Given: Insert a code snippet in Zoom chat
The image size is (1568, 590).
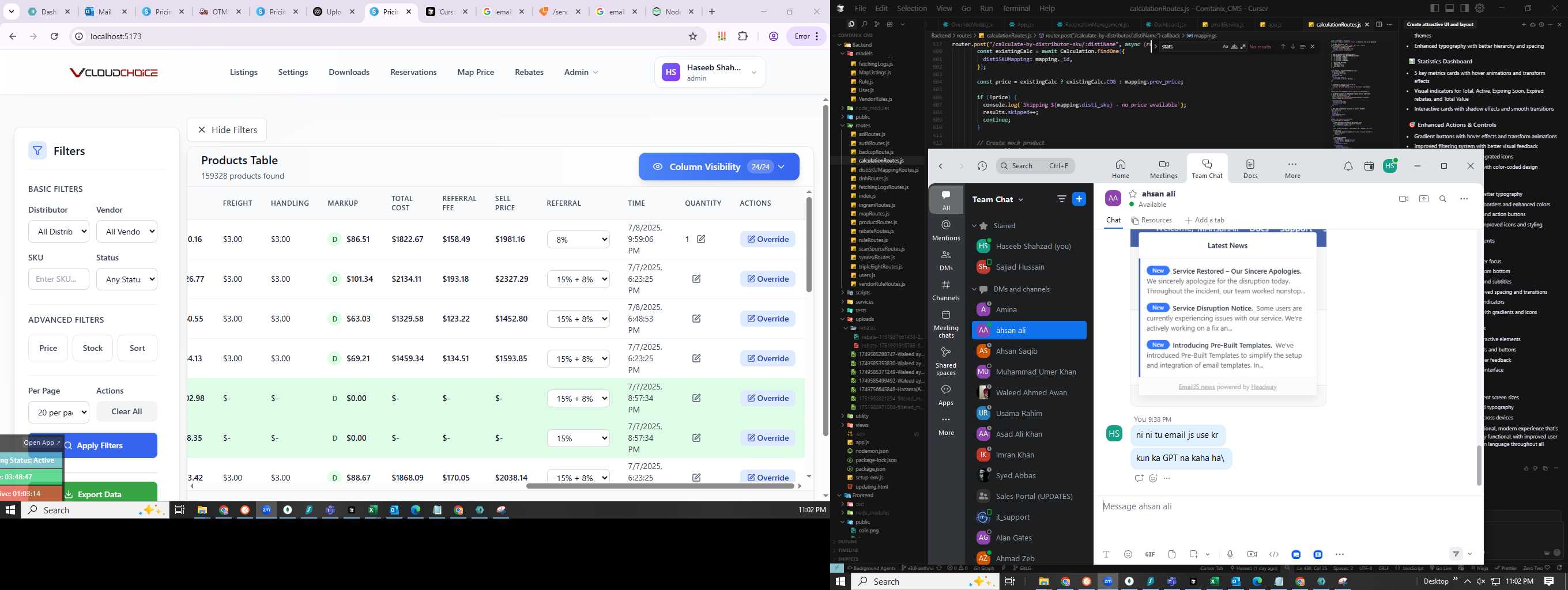Looking at the screenshot, I should click(x=1274, y=554).
